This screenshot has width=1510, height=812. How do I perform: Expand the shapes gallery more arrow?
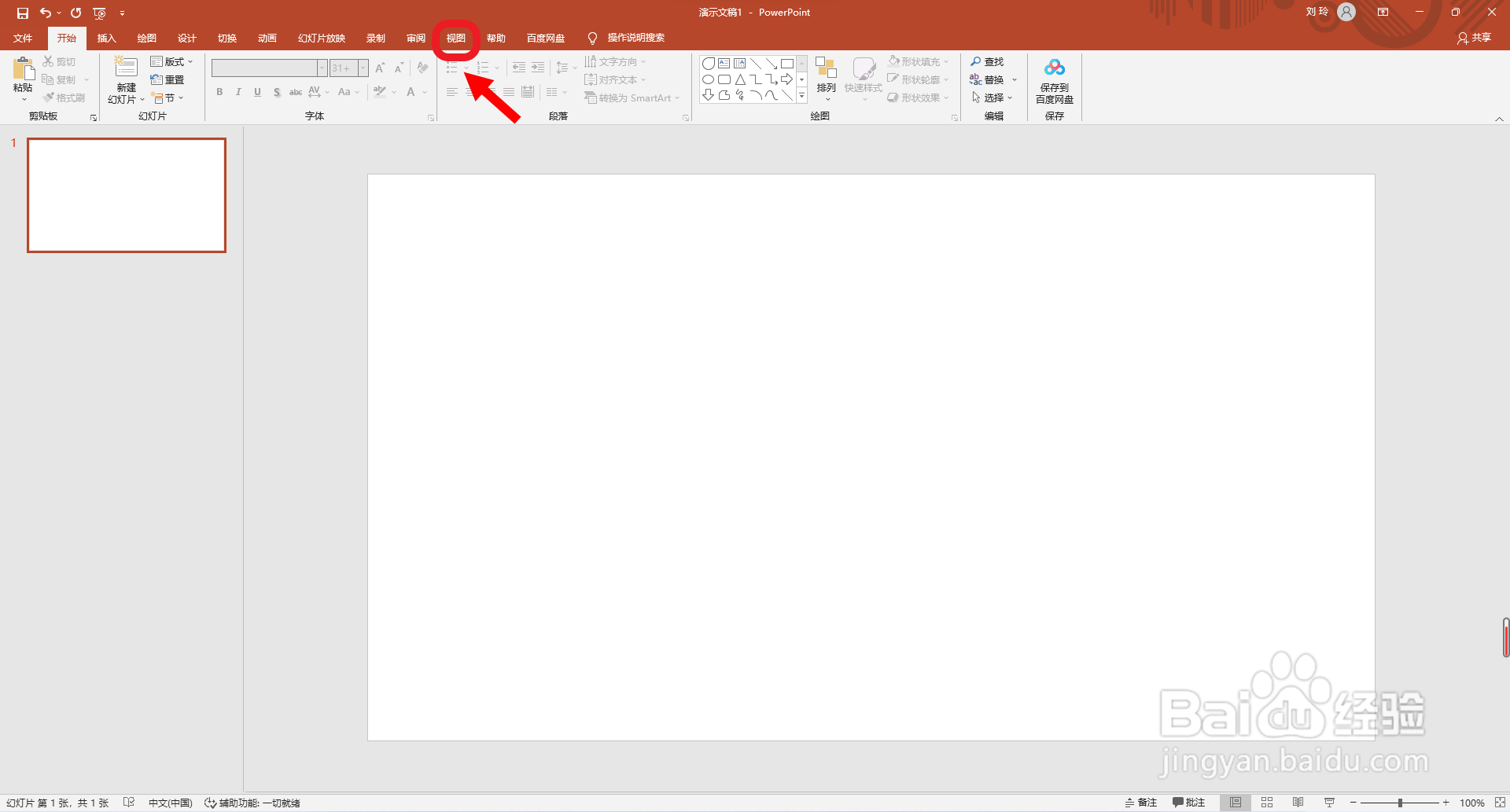pyautogui.click(x=801, y=95)
